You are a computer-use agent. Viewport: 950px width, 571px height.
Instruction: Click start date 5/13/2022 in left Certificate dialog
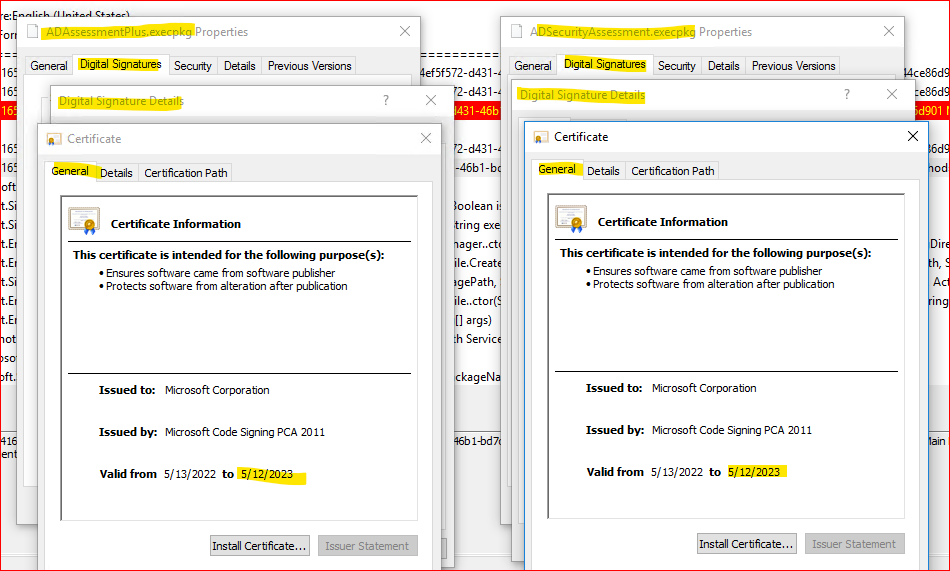[x=190, y=474]
